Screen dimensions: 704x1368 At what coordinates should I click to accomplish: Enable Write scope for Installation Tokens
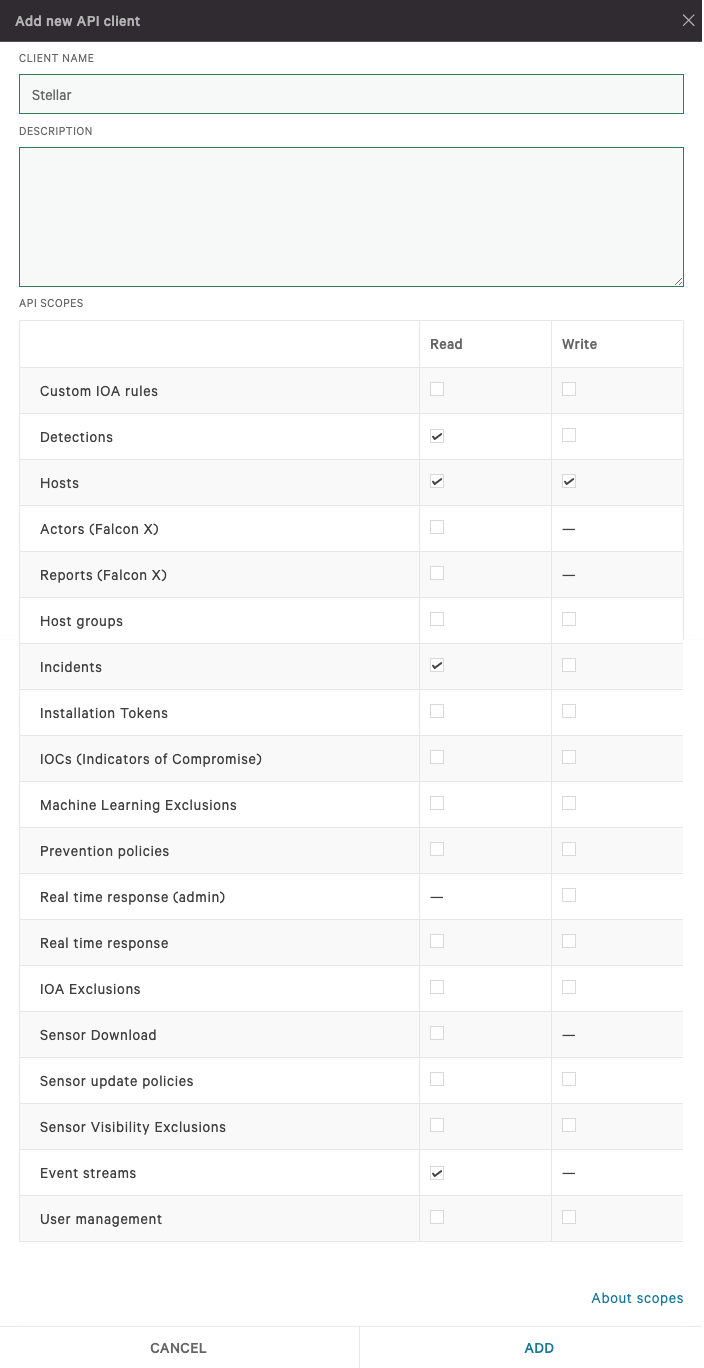pyautogui.click(x=569, y=711)
